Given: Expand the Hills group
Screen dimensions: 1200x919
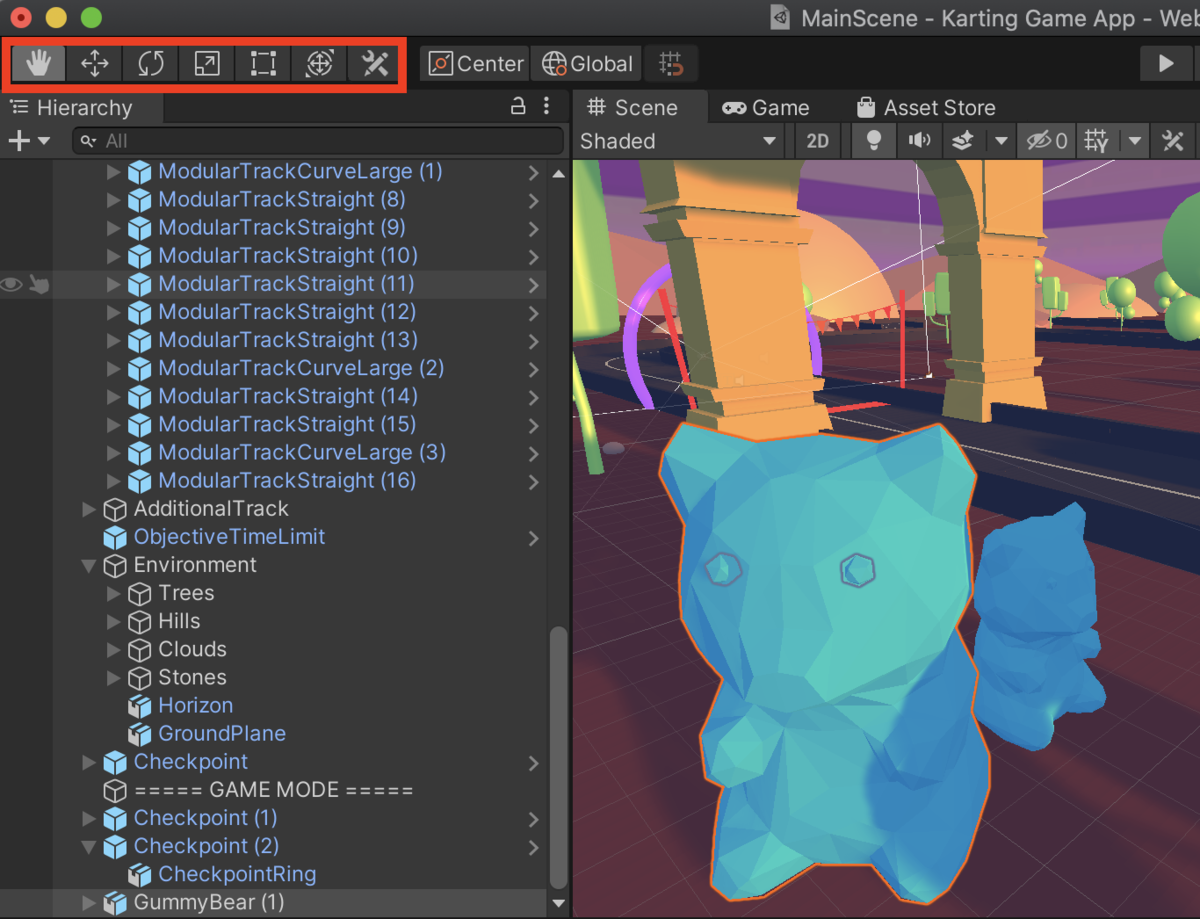Looking at the screenshot, I should pyautogui.click(x=113, y=621).
